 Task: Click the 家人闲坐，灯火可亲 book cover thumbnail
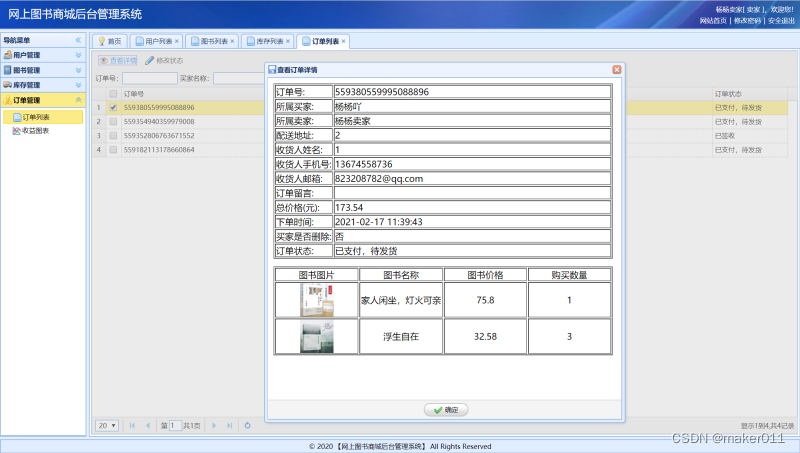[316, 300]
